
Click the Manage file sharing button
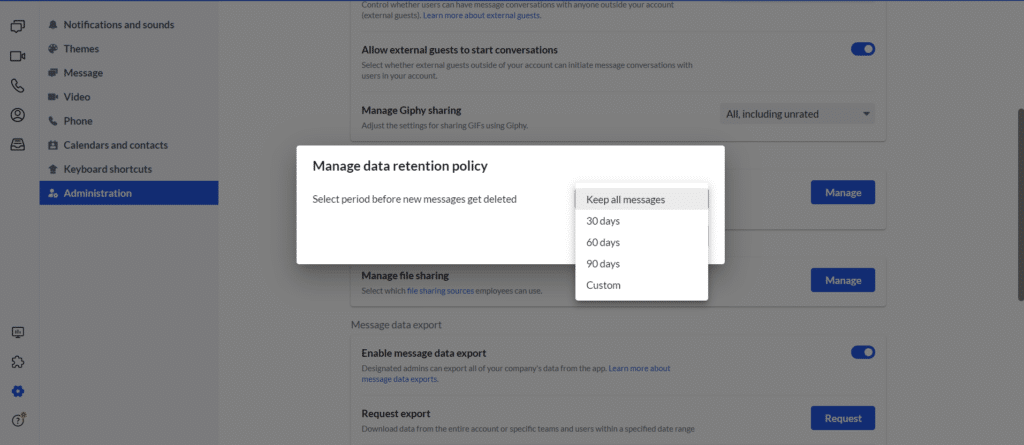click(842, 281)
